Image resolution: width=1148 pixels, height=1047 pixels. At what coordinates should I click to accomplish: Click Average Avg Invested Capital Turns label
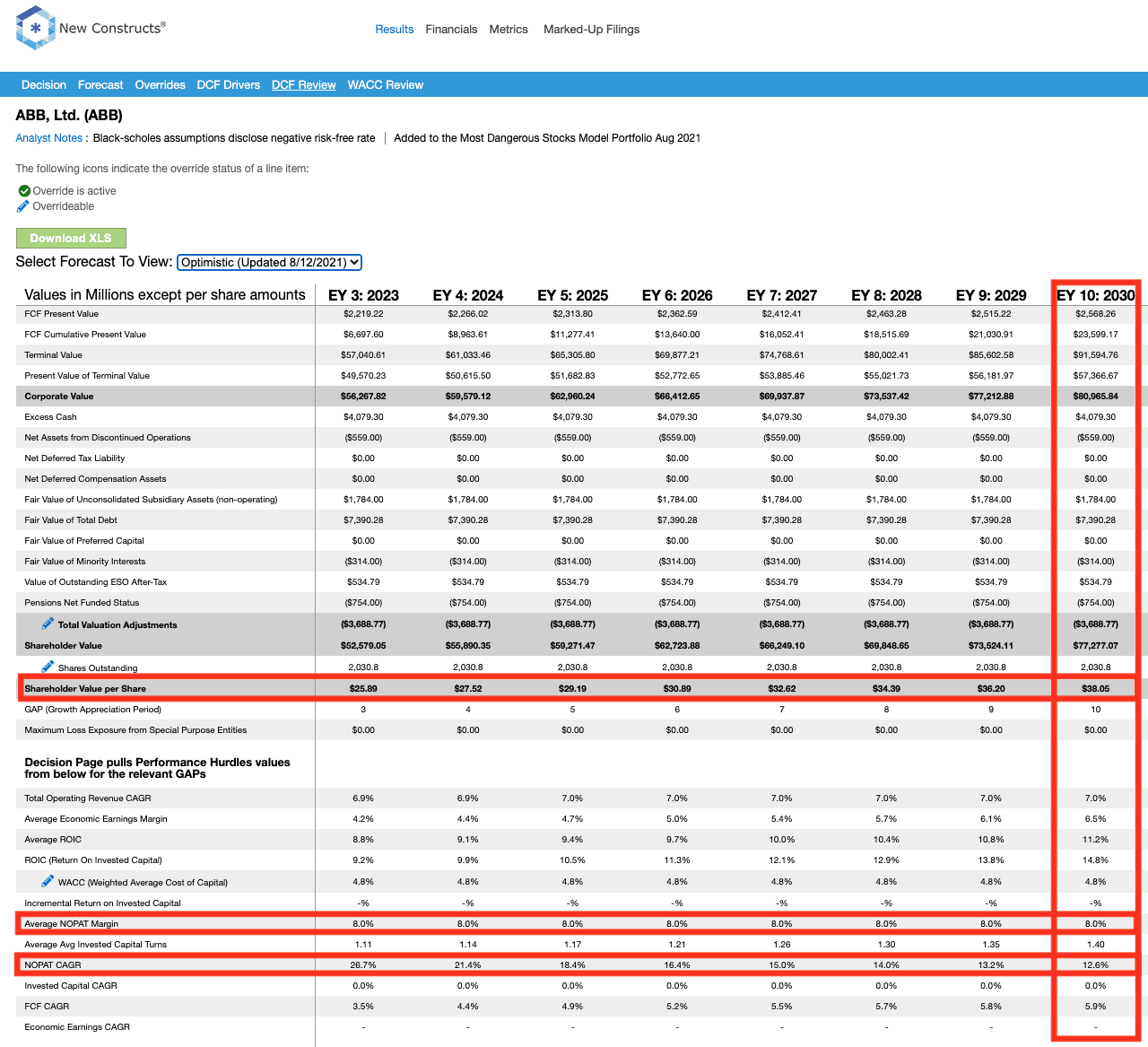(x=96, y=945)
